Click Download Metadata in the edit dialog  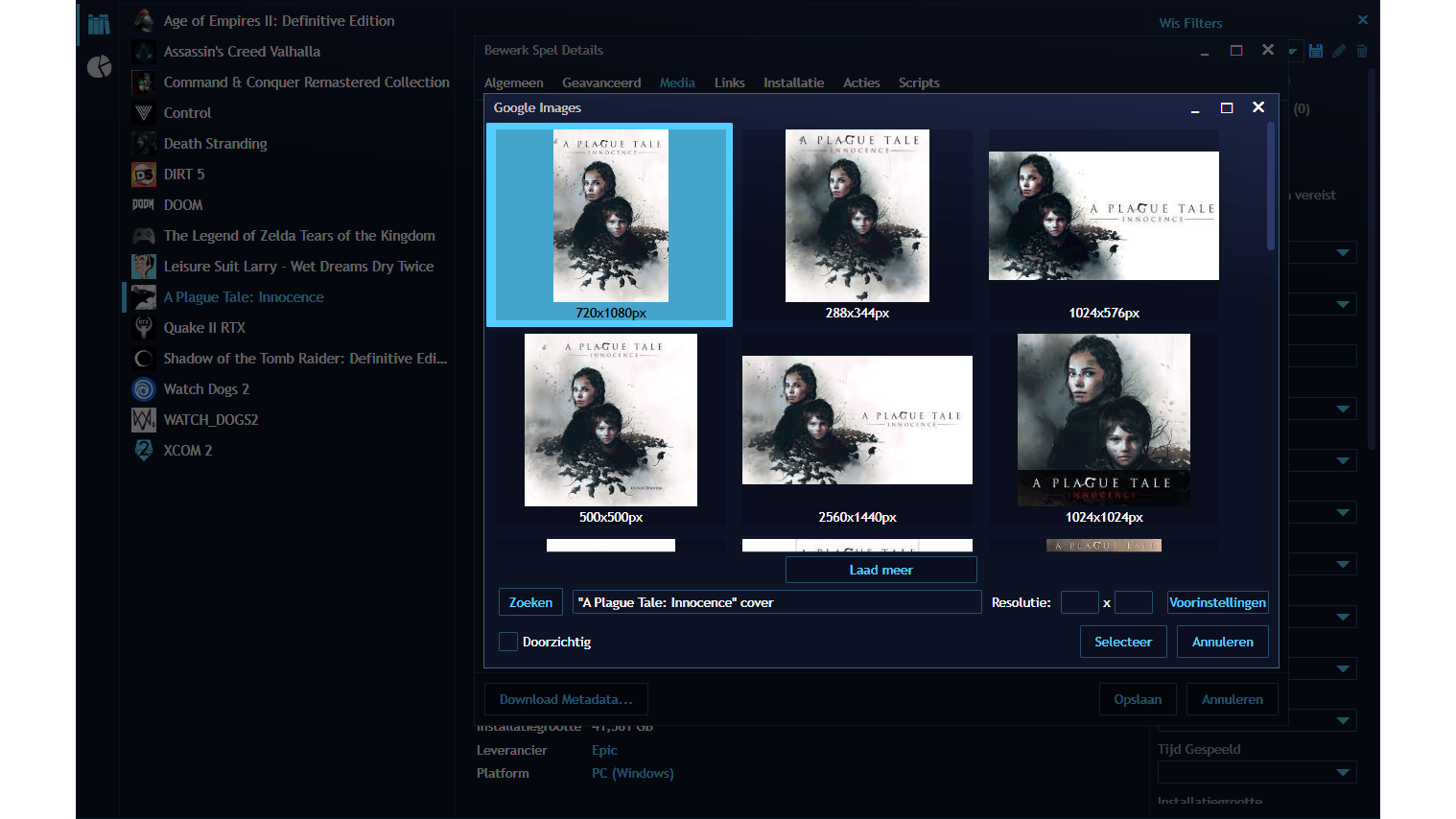tap(566, 699)
